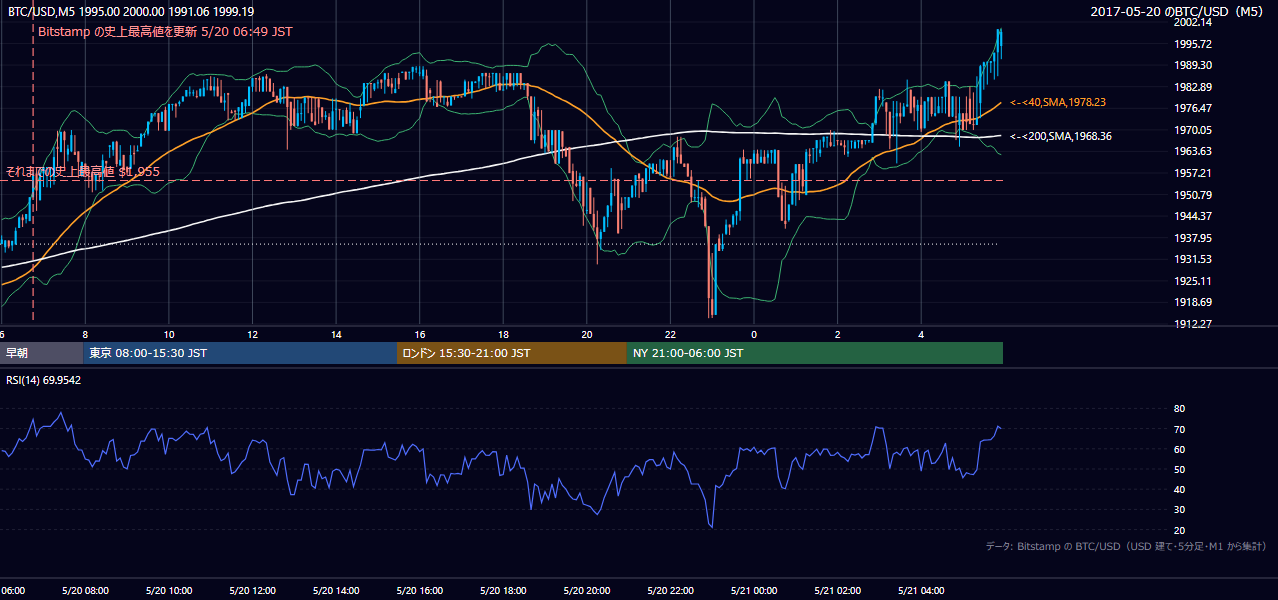Click the Bitstamp data source note

pyautogui.click(x=1126, y=546)
